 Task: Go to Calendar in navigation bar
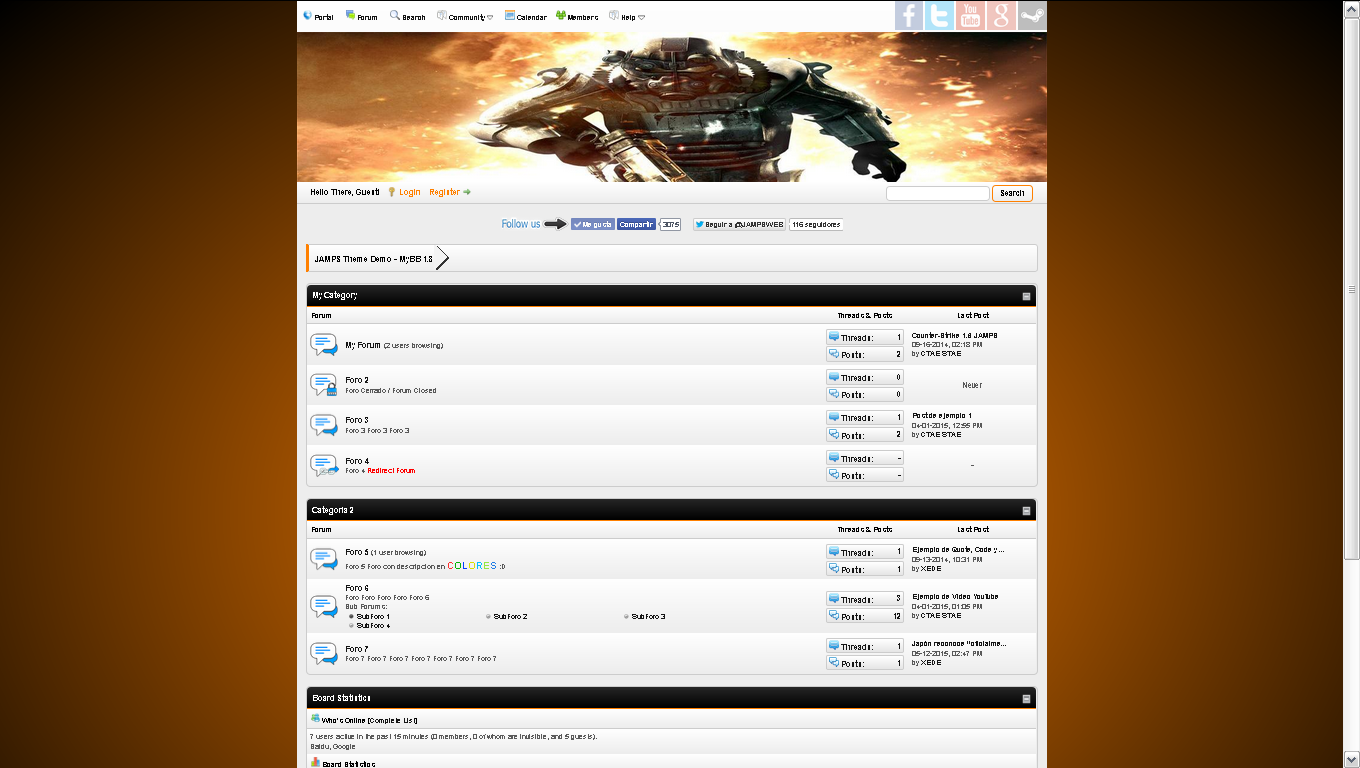pos(526,17)
